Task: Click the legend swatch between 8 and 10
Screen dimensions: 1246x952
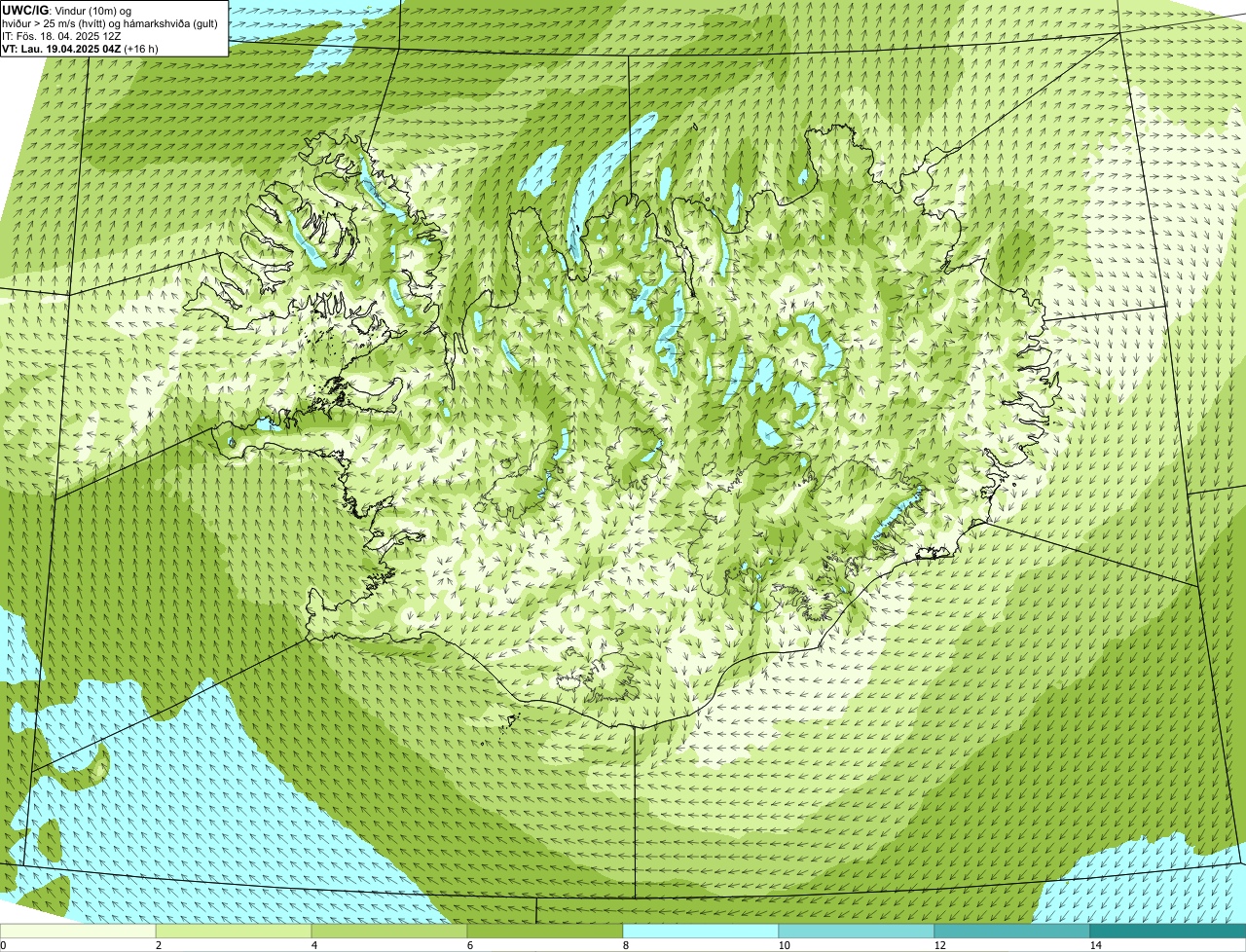Action: click(701, 931)
